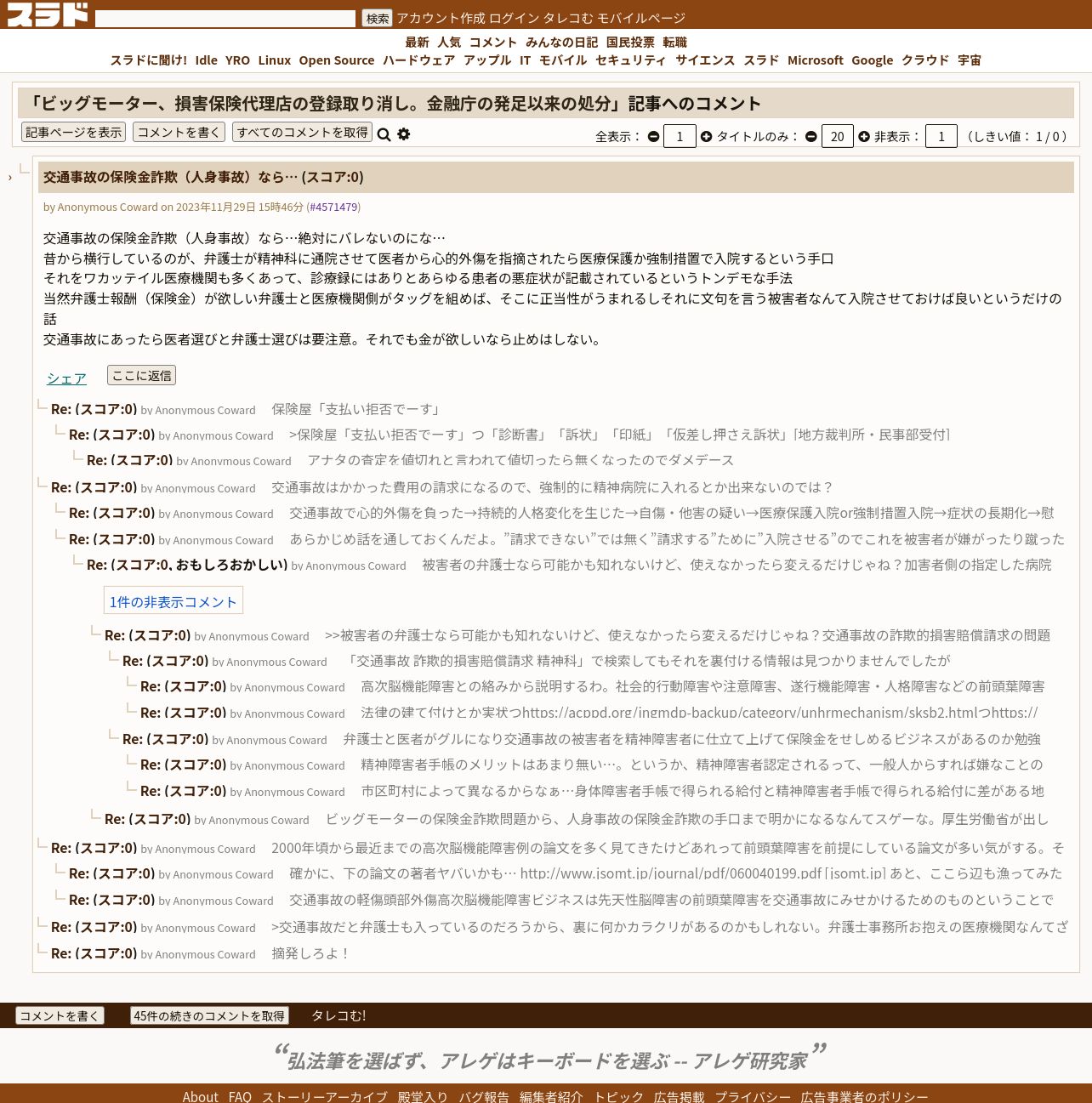Increase the 全表示 threshold with plus icon
This screenshot has width=1092, height=1103.
click(706, 137)
